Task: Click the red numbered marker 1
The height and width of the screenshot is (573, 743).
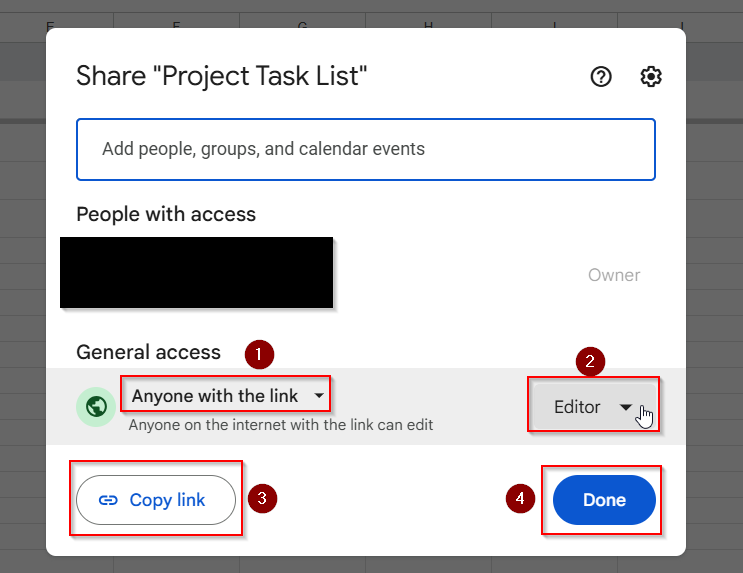Action: click(x=259, y=354)
